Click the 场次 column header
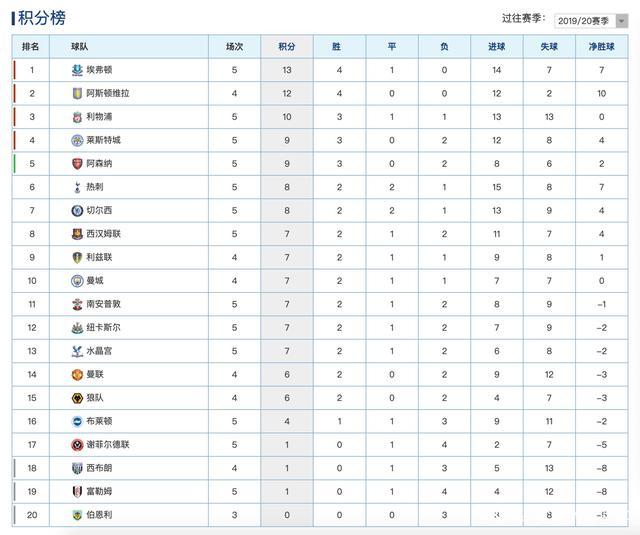This screenshot has width=640, height=535. tap(234, 46)
